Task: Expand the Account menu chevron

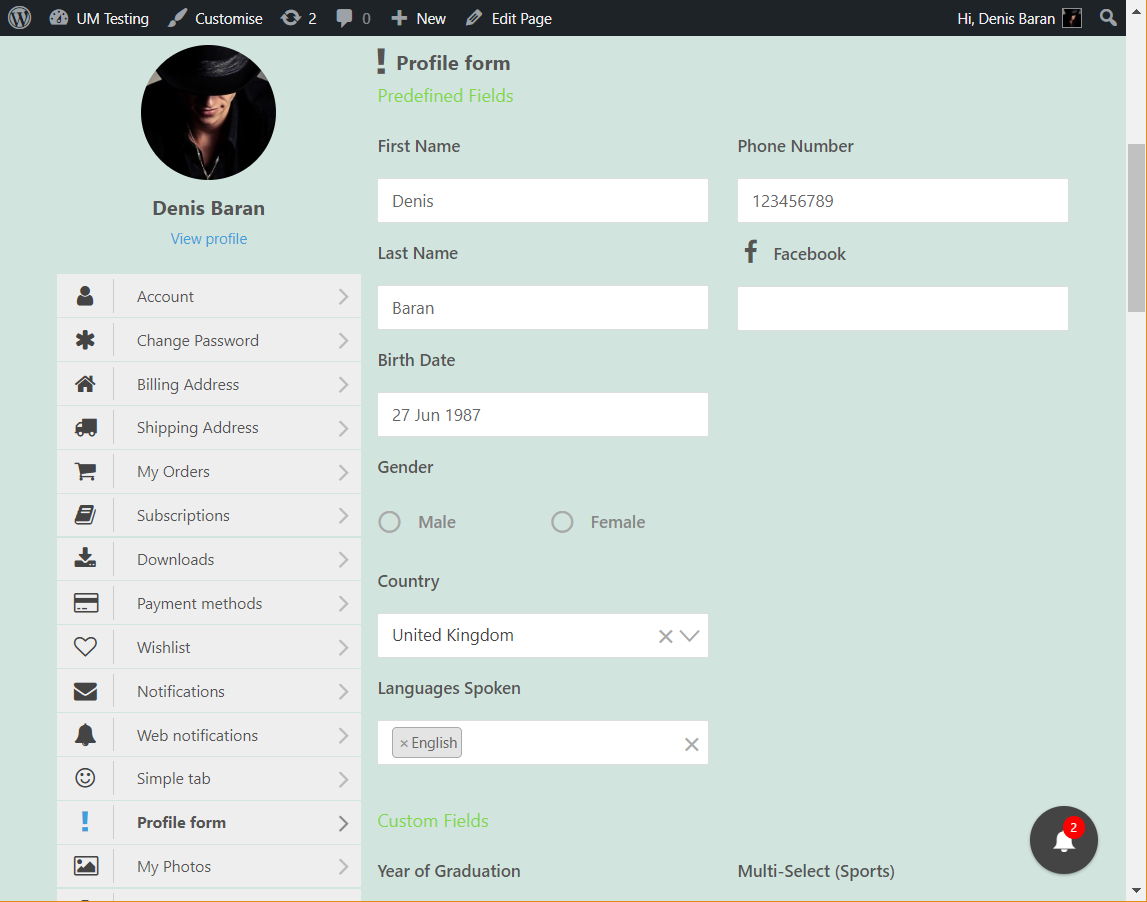Action: click(x=345, y=296)
